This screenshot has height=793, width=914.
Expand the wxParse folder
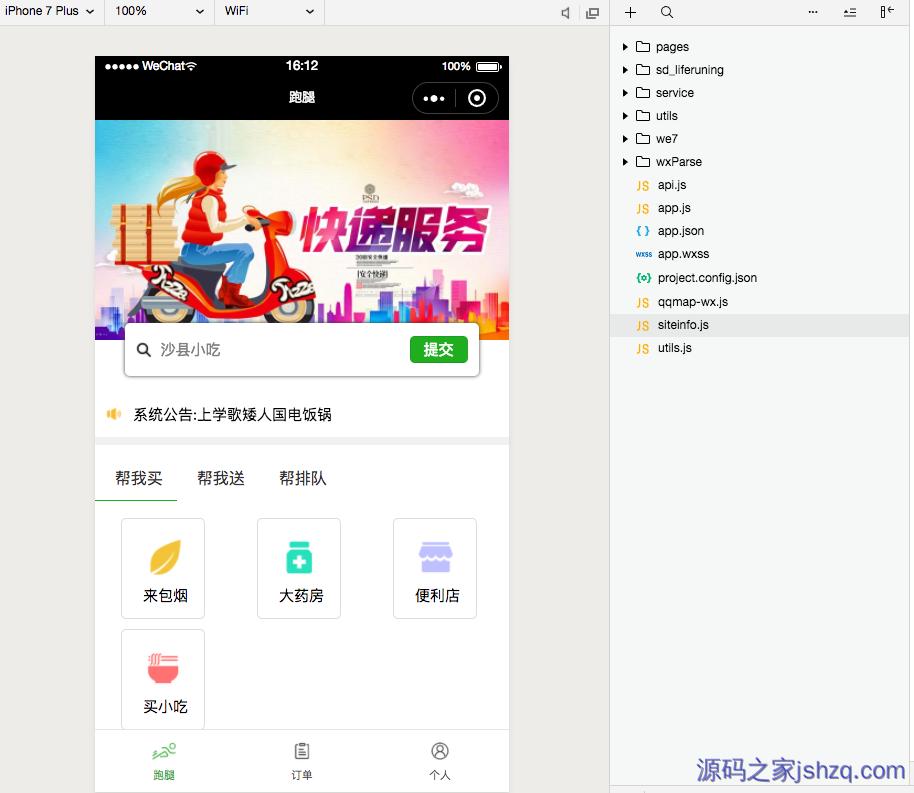coord(625,162)
